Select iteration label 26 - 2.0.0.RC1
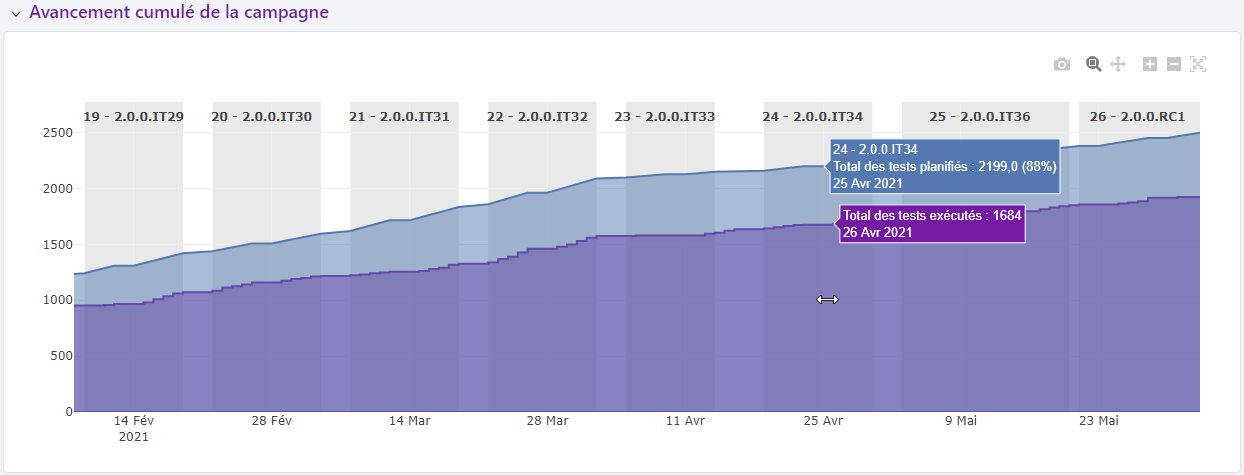The width and height of the screenshot is (1244, 475). [x=1138, y=117]
